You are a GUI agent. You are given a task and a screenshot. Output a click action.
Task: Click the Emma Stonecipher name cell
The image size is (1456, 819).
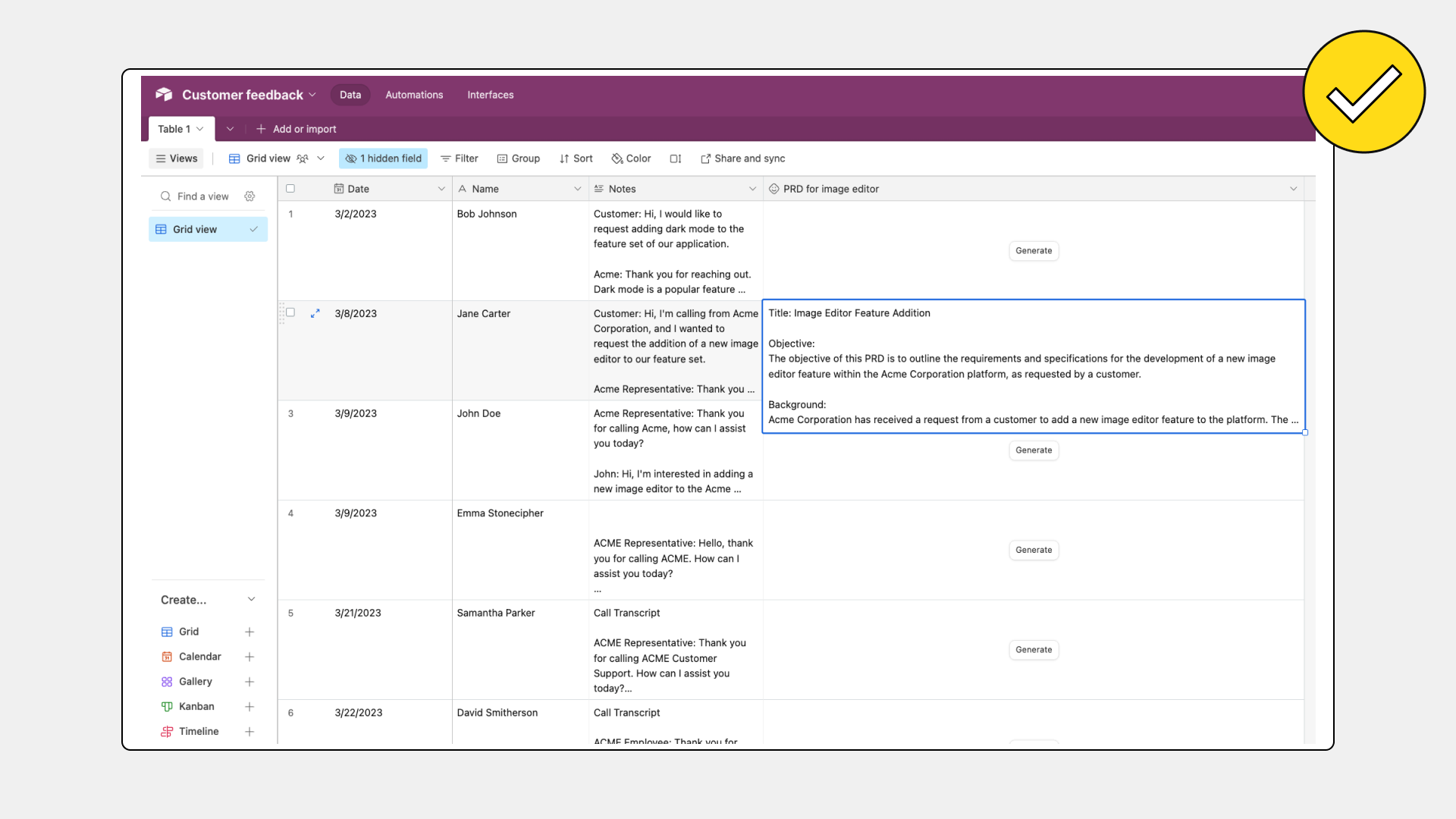pyautogui.click(x=520, y=550)
